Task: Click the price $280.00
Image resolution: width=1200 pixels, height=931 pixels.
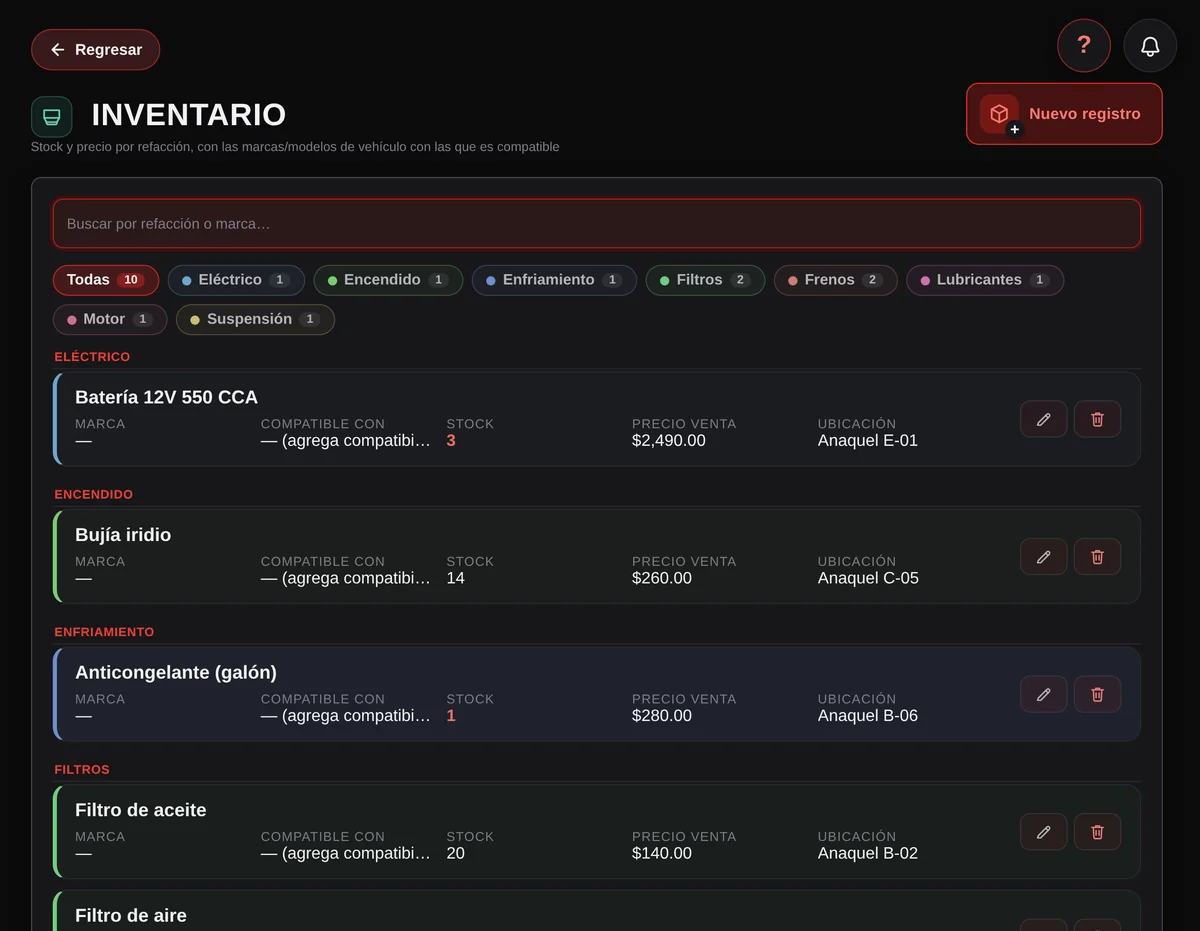Action: point(662,716)
